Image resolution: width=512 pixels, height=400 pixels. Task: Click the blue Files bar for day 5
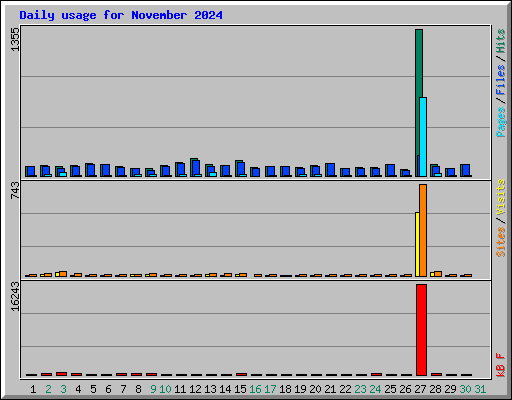click(91, 170)
